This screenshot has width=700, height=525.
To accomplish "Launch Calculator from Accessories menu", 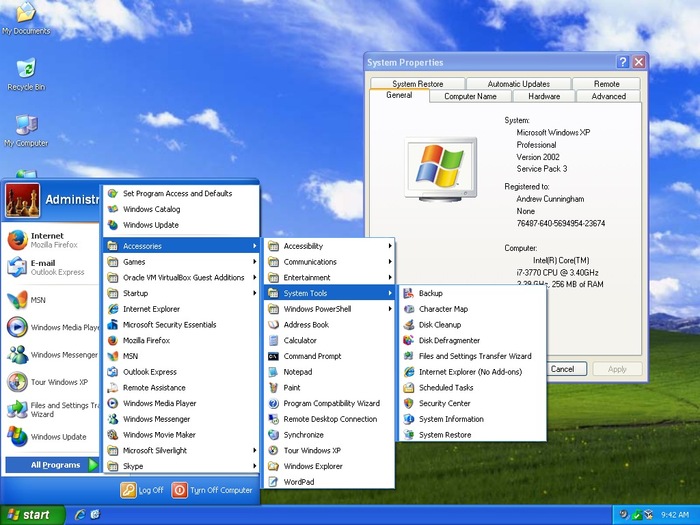I will [x=300, y=340].
